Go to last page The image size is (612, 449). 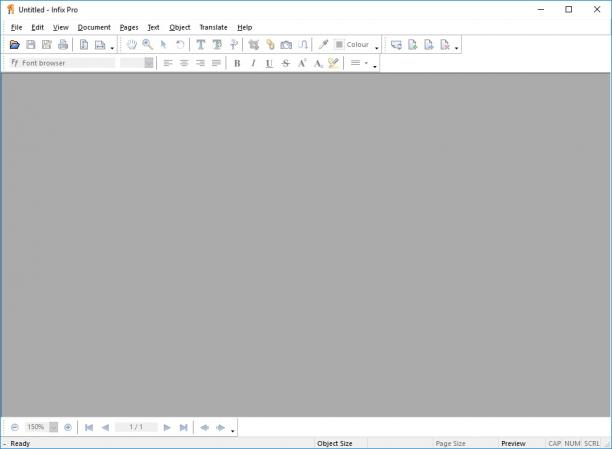click(183, 428)
